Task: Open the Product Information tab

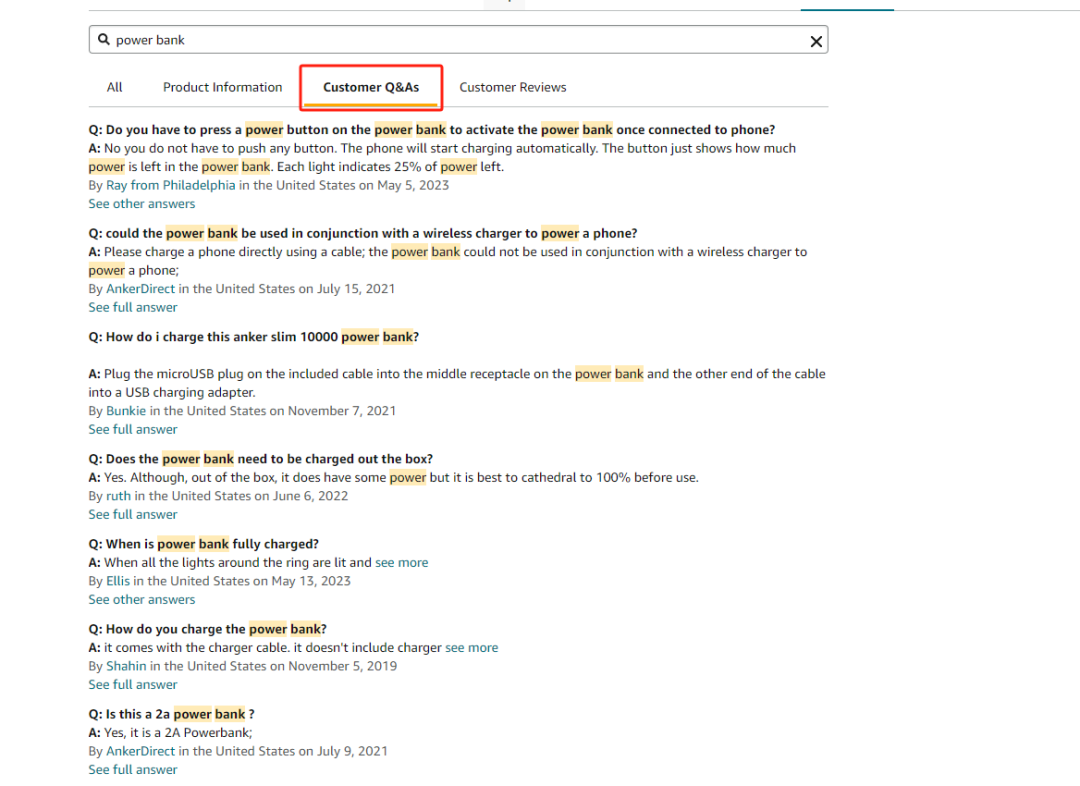Action: [x=222, y=87]
